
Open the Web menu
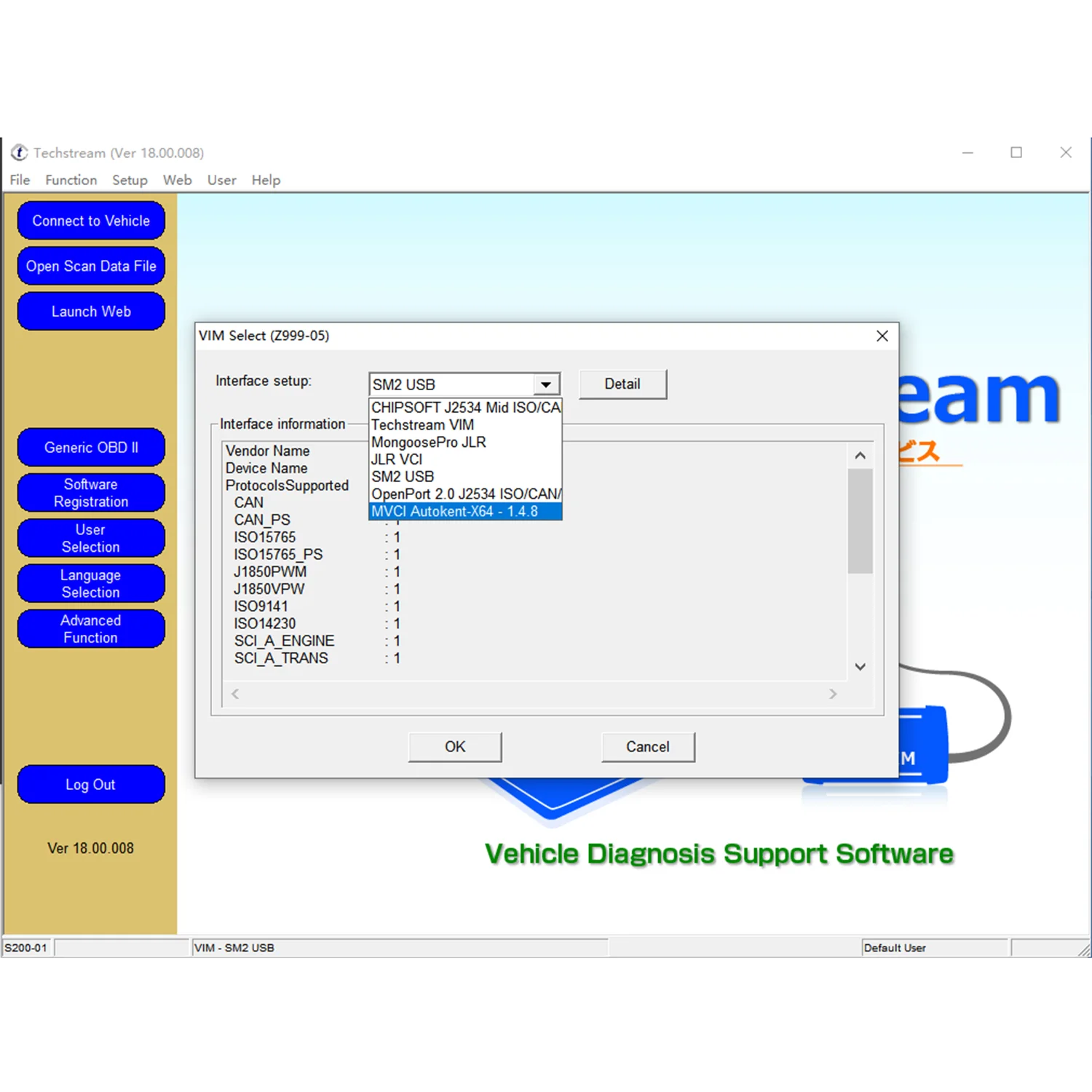(x=177, y=180)
